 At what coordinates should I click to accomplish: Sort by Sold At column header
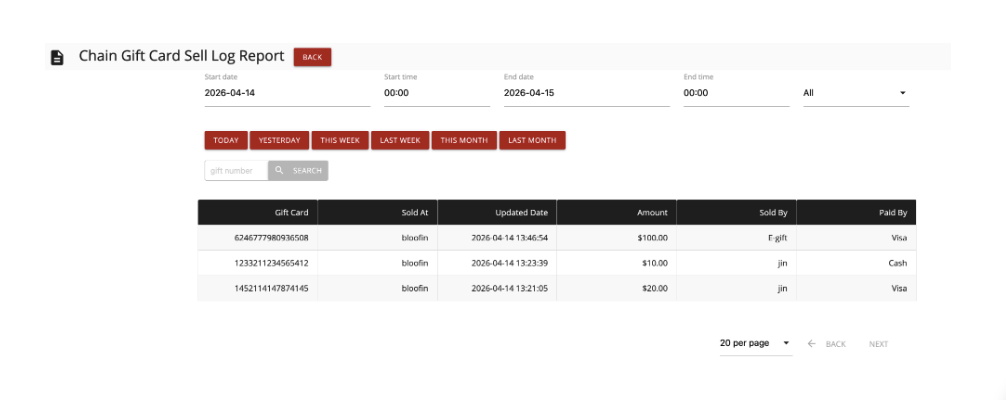[x=377, y=213]
